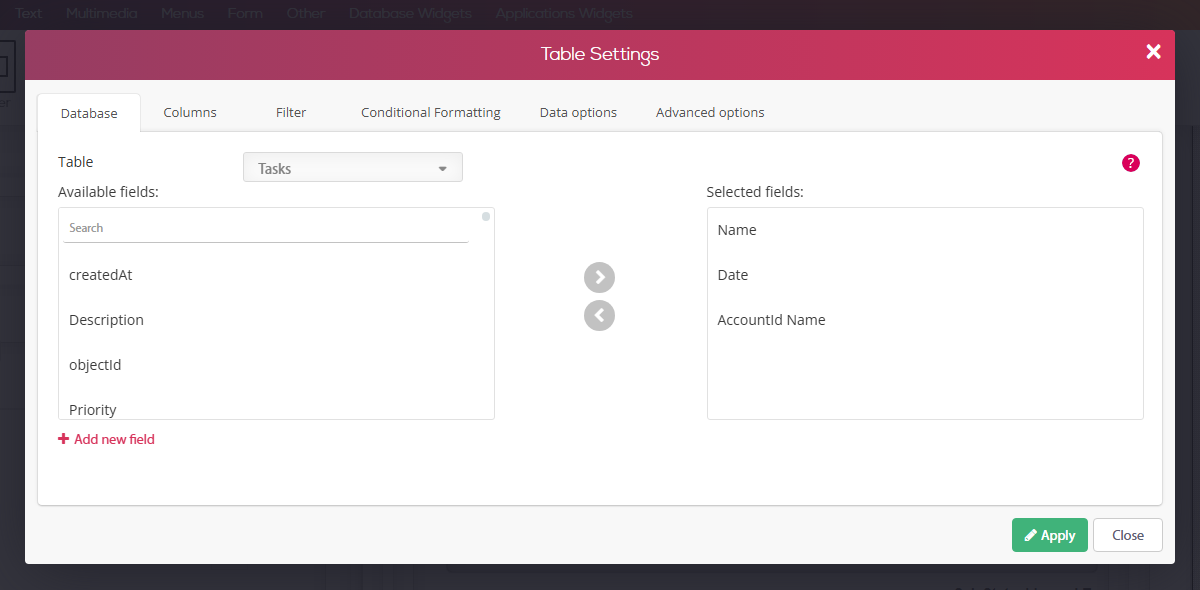Open the Other menu in background toolbar
Viewport: 1200px width, 590px height.
(x=305, y=14)
